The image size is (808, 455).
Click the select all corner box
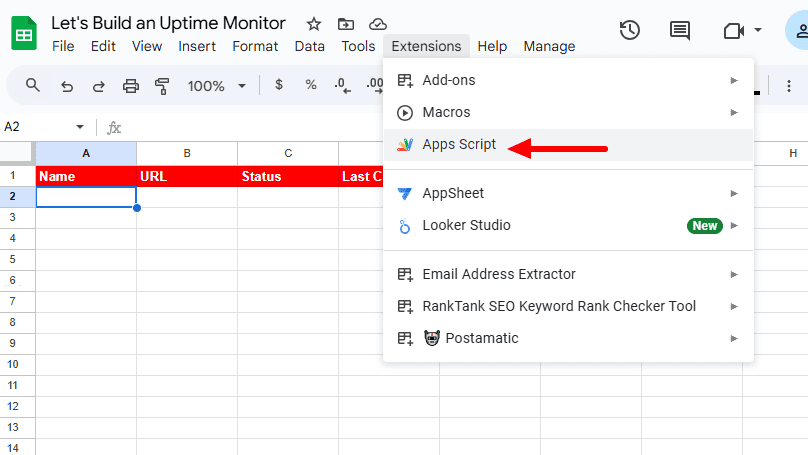click(18, 153)
